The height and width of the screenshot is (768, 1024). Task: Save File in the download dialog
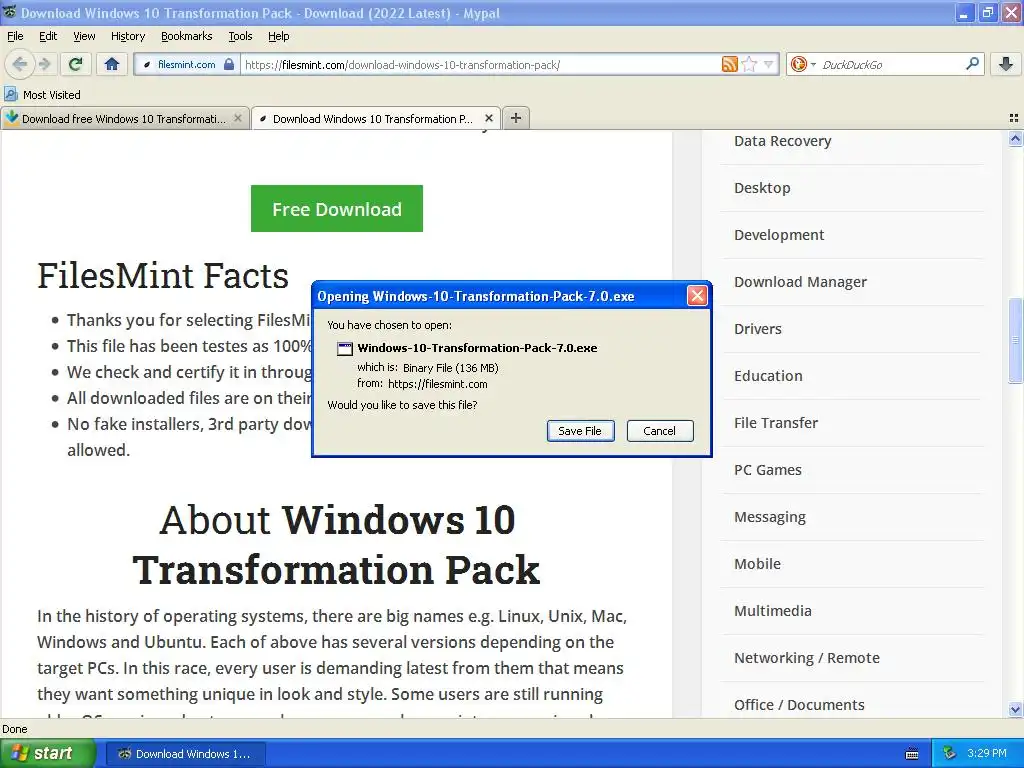coord(580,431)
